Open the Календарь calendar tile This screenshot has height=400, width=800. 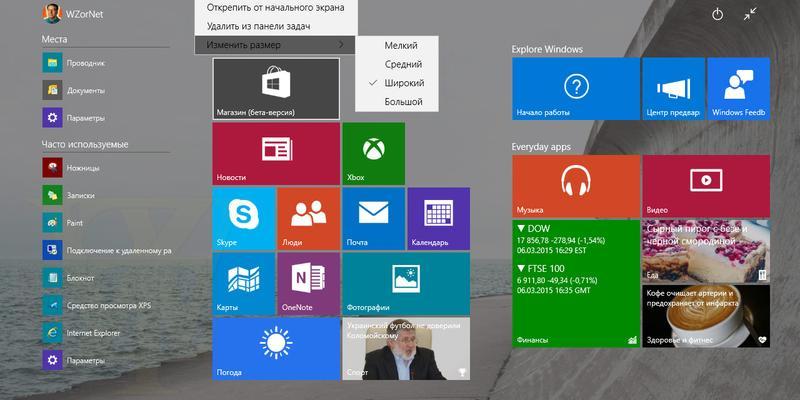click(439, 218)
